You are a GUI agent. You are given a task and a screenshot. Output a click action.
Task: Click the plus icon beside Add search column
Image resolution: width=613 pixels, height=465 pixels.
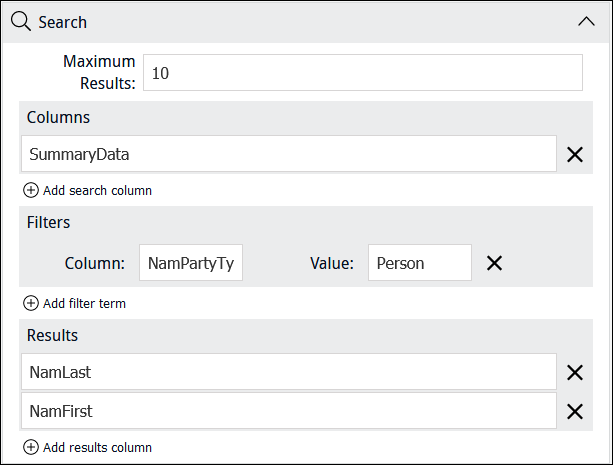coord(31,190)
